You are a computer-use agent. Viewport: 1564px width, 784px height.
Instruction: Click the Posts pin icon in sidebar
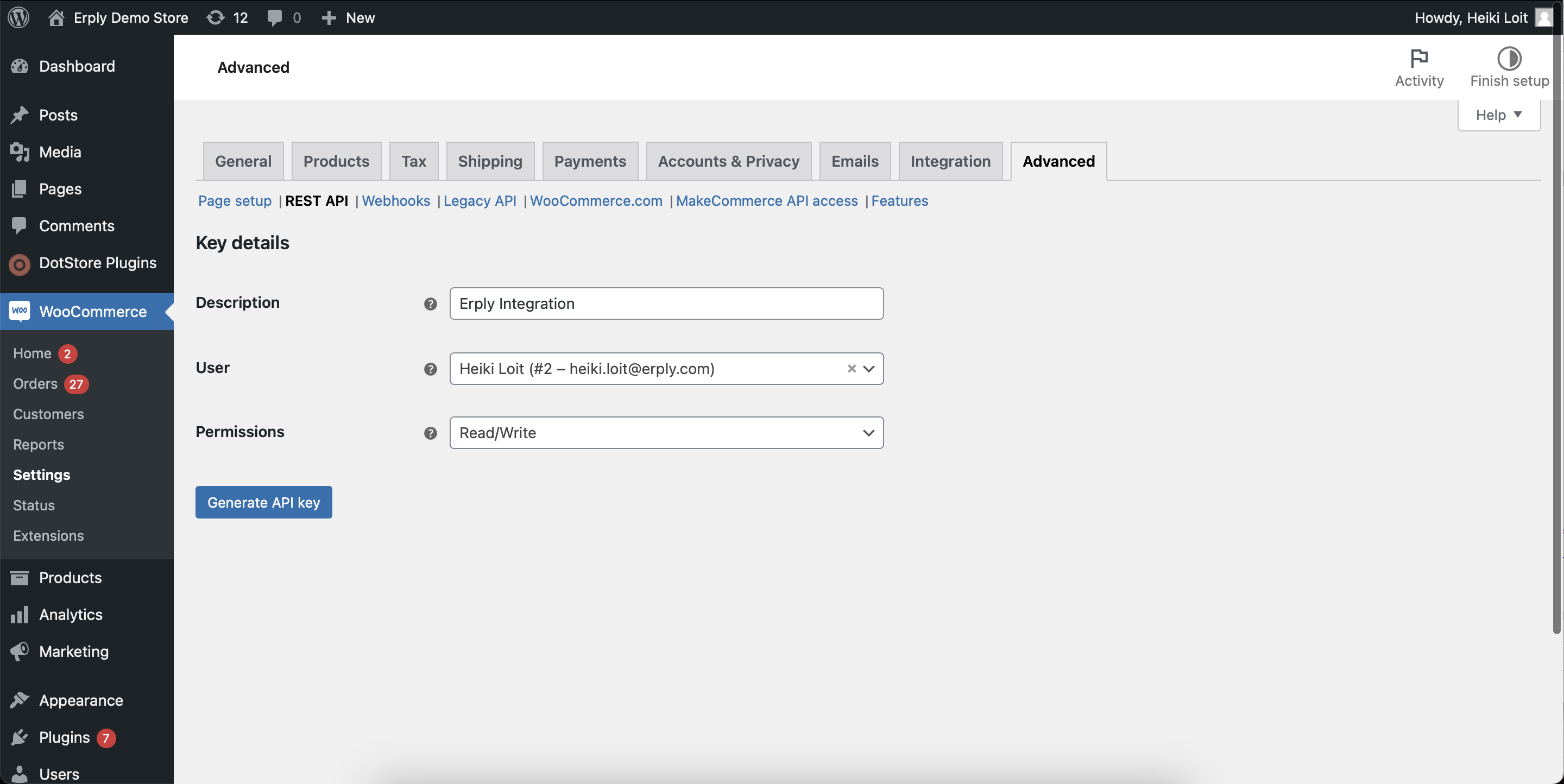pyautogui.click(x=20, y=115)
